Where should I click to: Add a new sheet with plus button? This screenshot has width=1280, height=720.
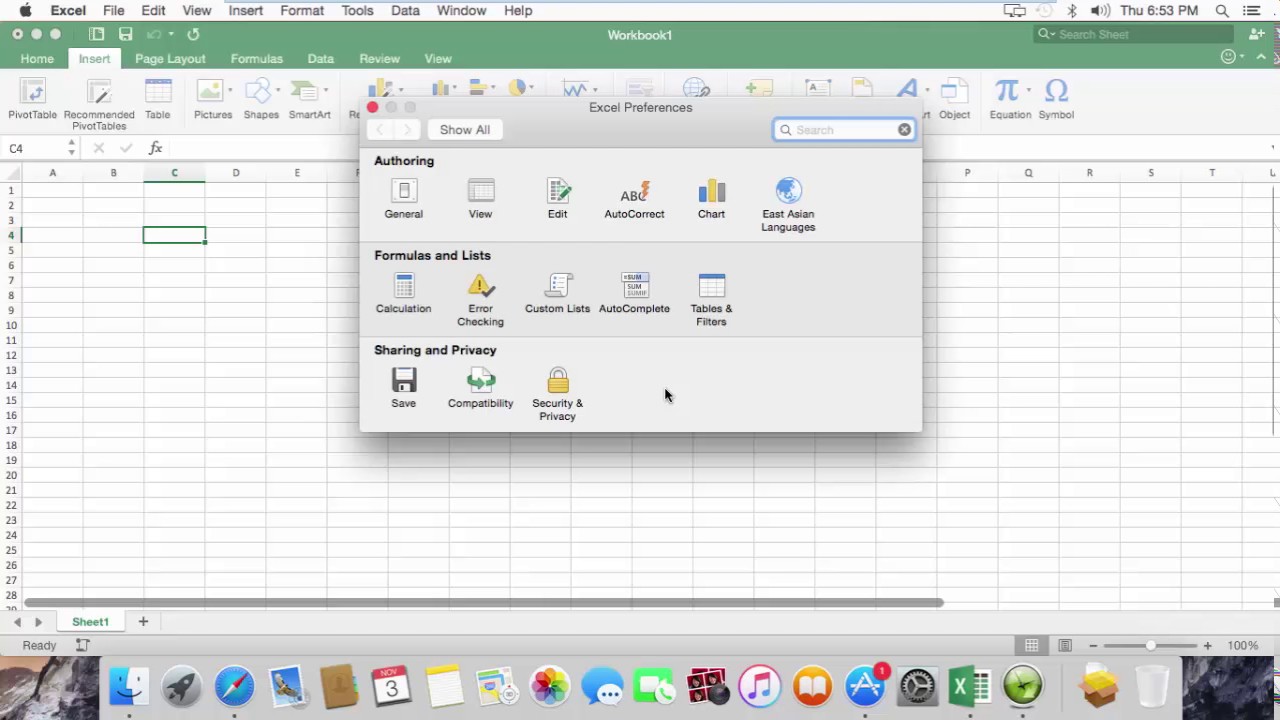point(143,621)
